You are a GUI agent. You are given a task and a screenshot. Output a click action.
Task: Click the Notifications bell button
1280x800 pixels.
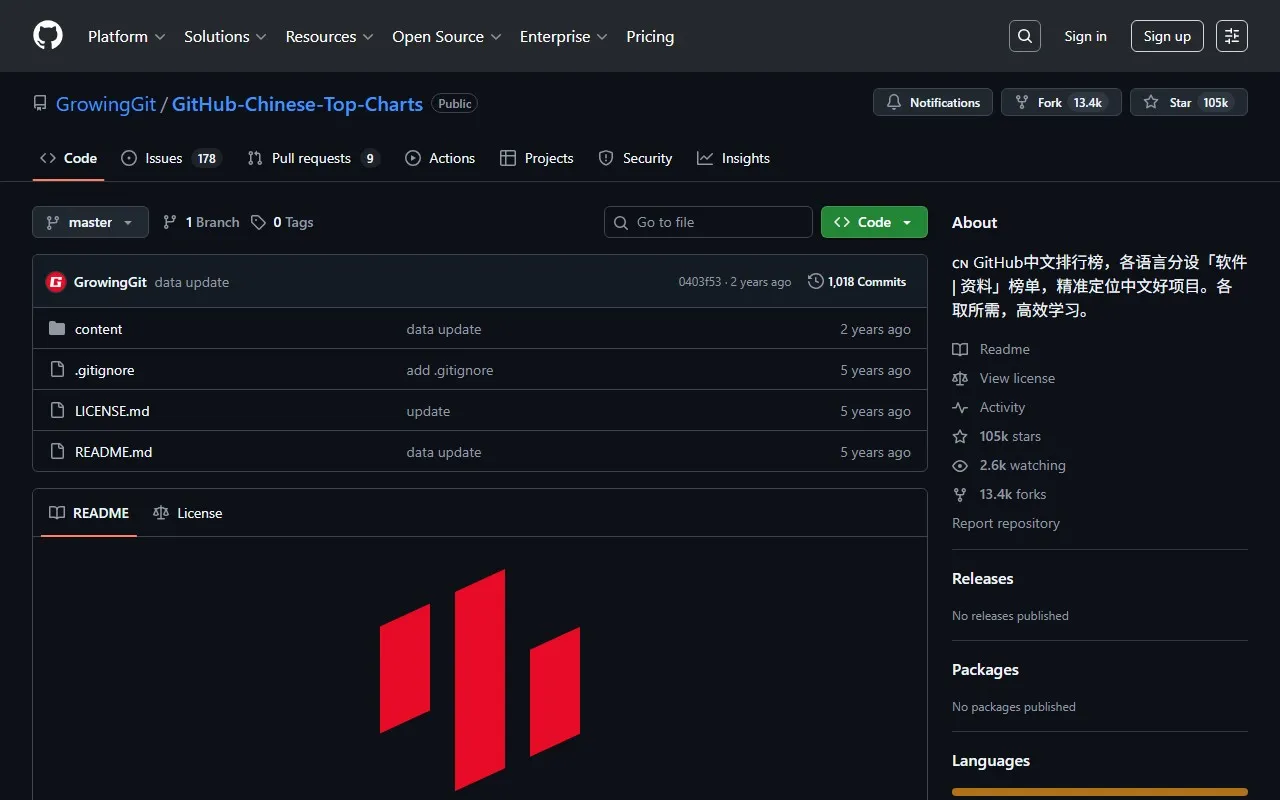(x=933, y=103)
